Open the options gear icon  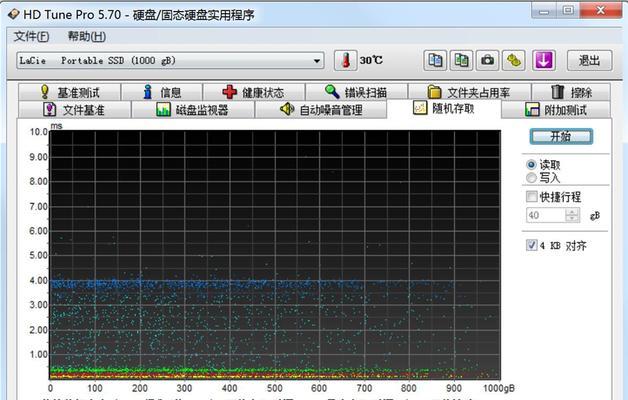coord(513,60)
